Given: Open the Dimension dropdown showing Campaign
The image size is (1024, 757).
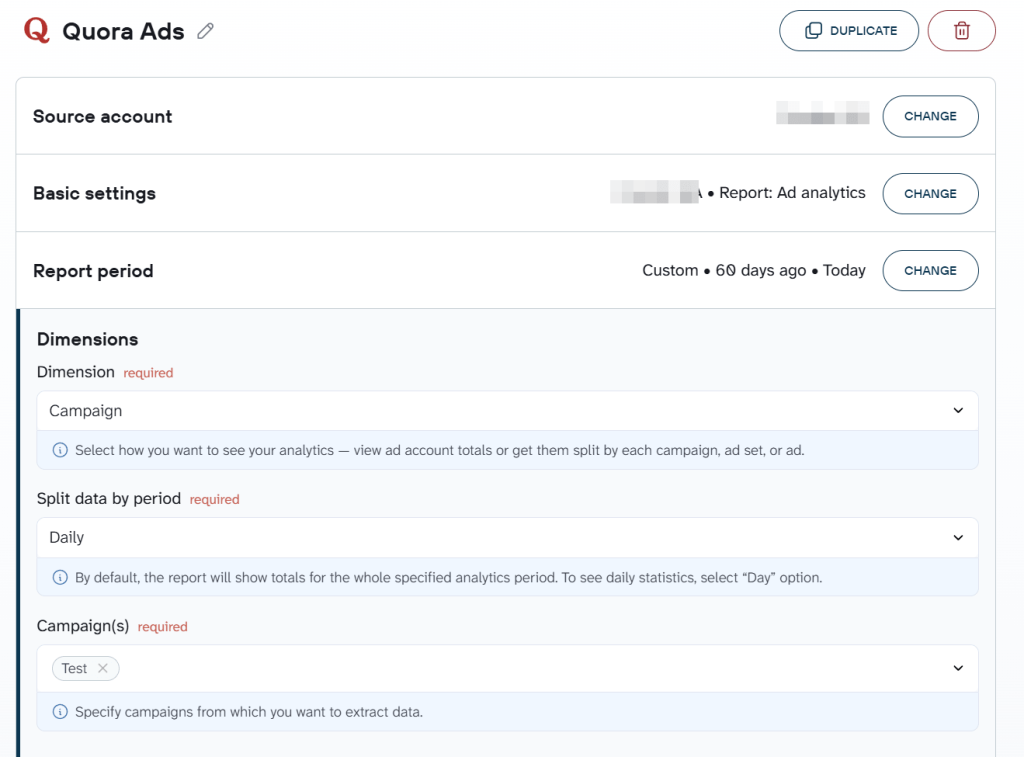Looking at the screenshot, I should pos(507,411).
